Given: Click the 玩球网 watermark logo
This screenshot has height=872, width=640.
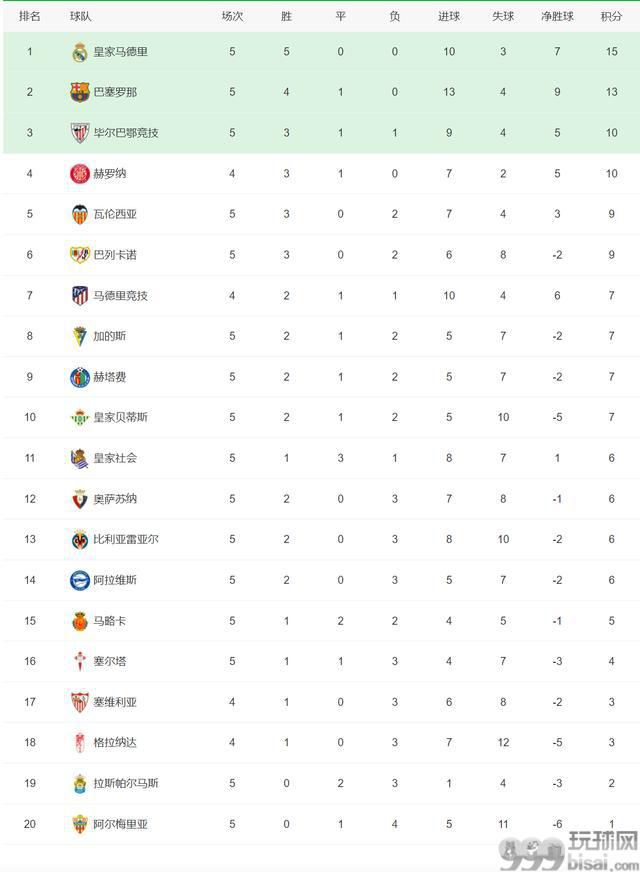Looking at the screenshot, I should (569, 851).
